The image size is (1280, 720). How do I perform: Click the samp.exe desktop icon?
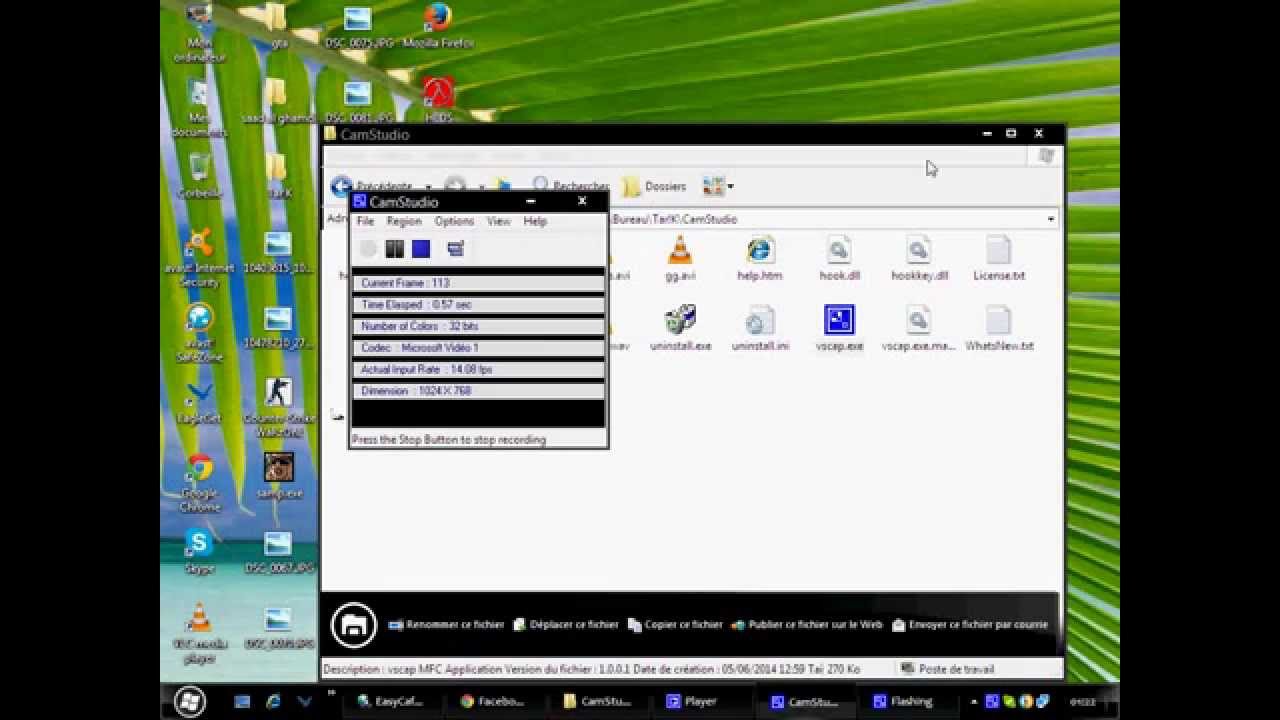click(x=278, y=477)
